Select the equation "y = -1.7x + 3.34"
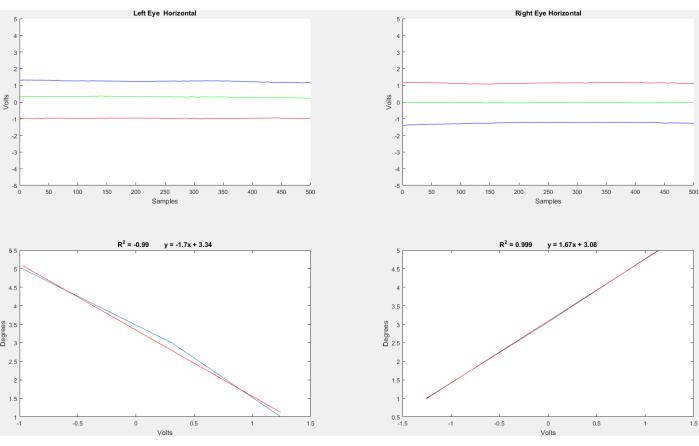 (x=188, y=244)
